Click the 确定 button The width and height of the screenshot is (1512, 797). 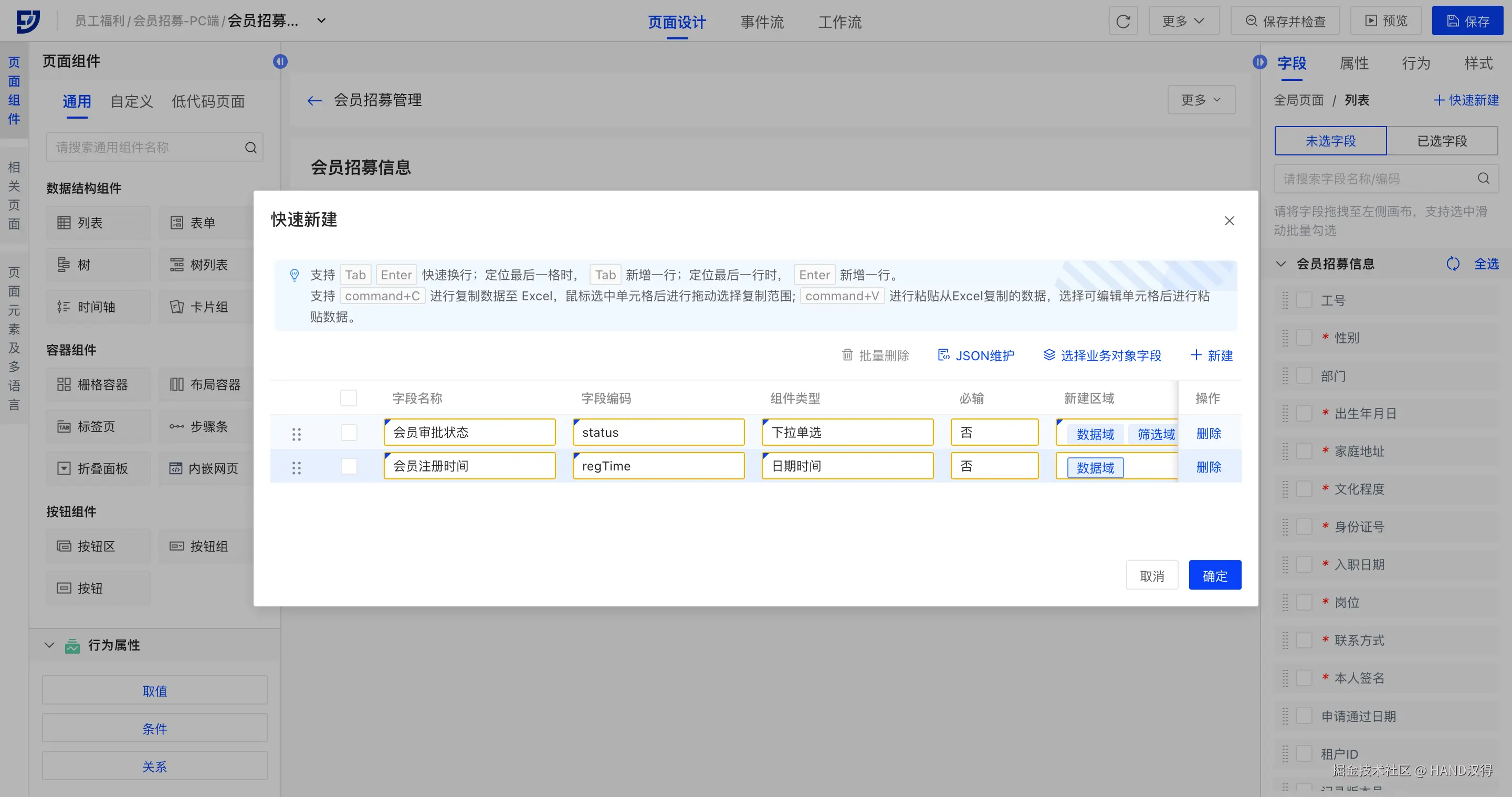pyautogui.click(x=1214, y=576)
